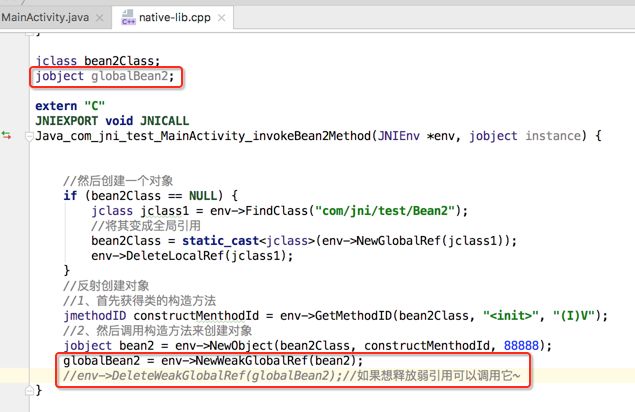Click 'JNIEnv *env' parameter
635x412 pixels.
click(x=417, y=136)
